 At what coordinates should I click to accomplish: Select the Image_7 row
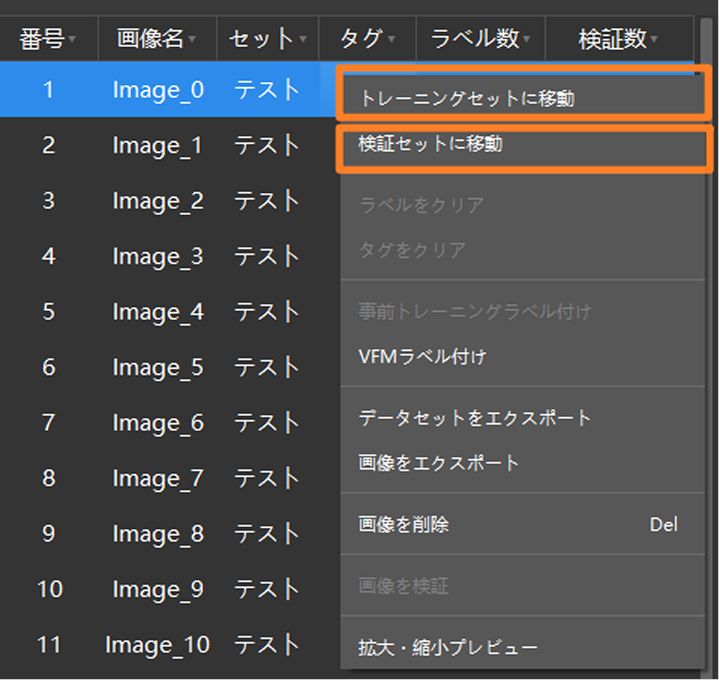tap(170, 478)
